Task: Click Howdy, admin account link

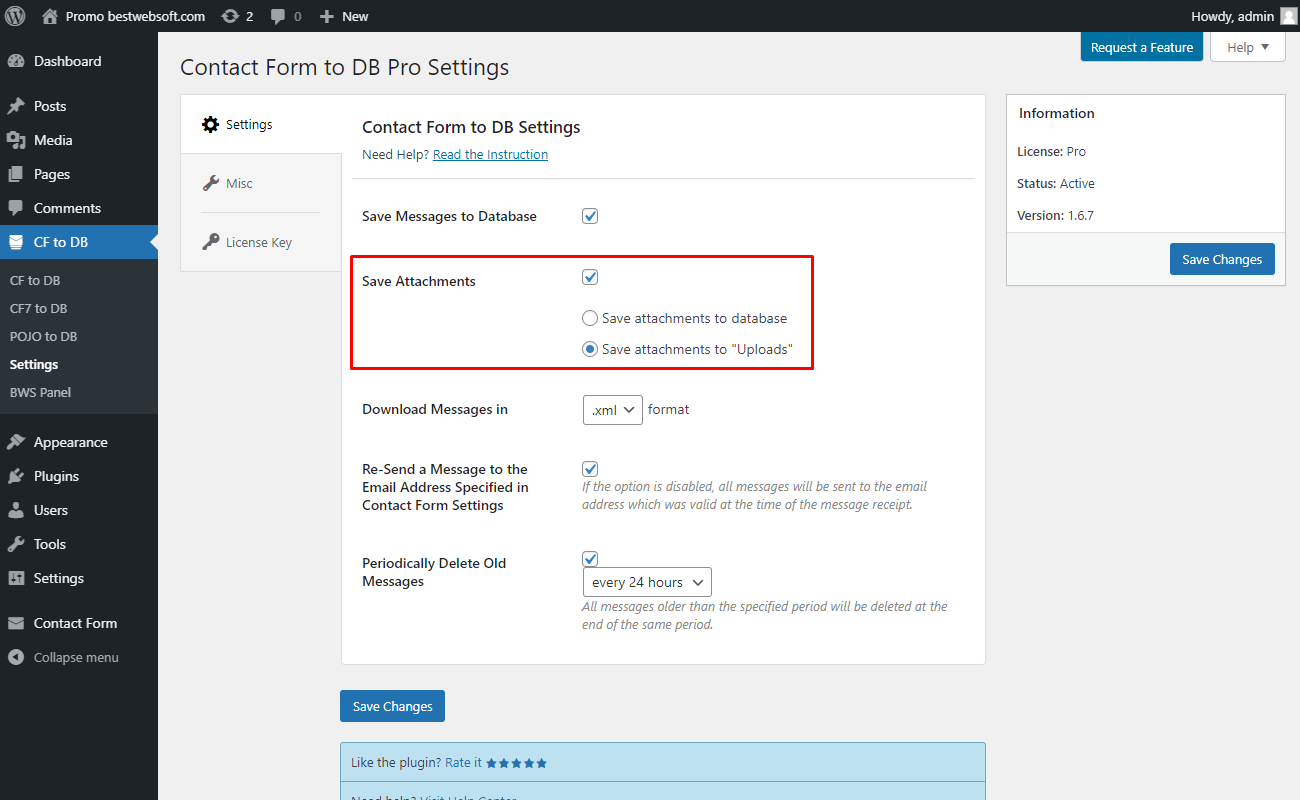Action: 1232,16
